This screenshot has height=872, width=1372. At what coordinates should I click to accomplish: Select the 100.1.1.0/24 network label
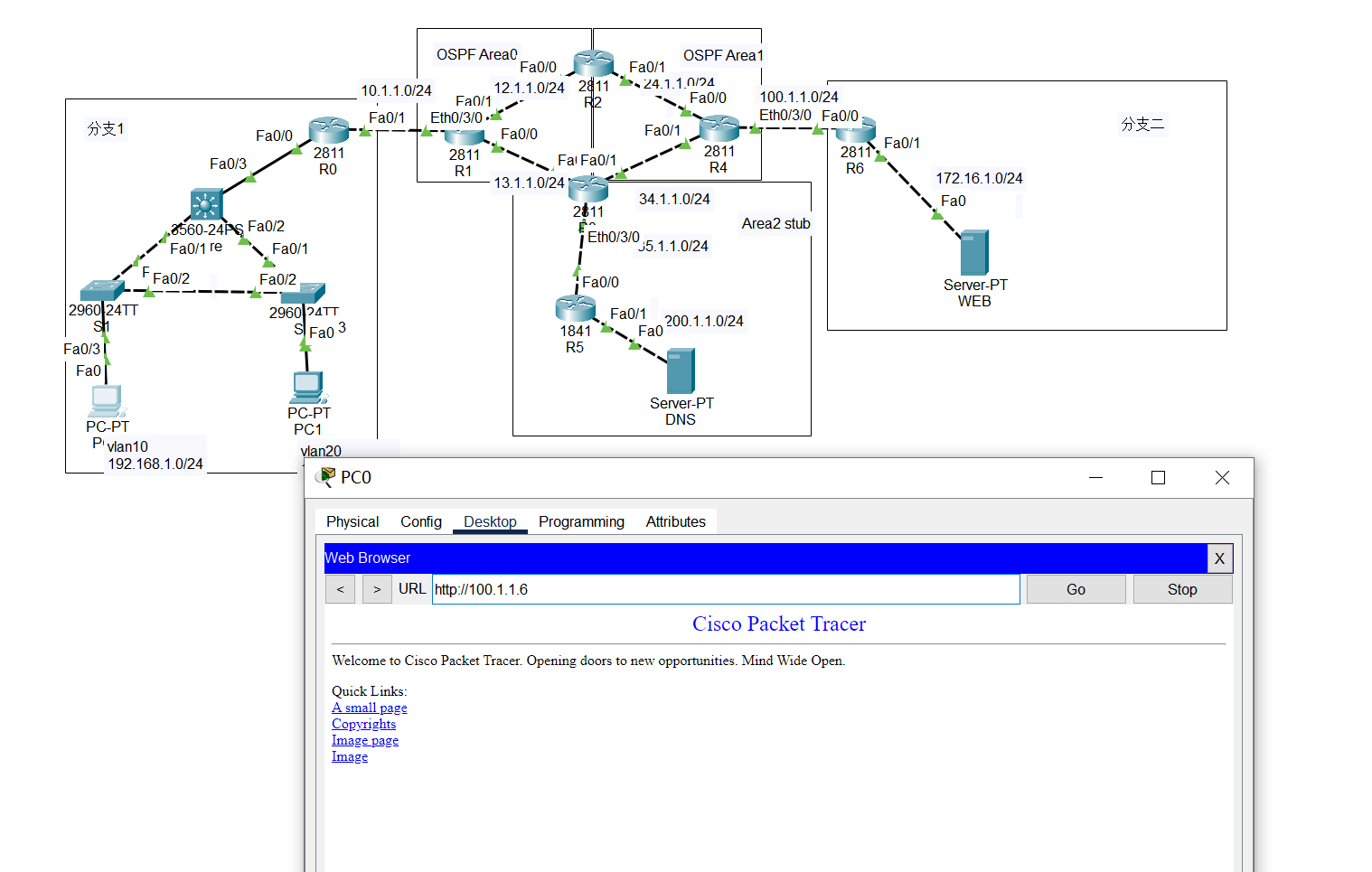coord(799,97)
